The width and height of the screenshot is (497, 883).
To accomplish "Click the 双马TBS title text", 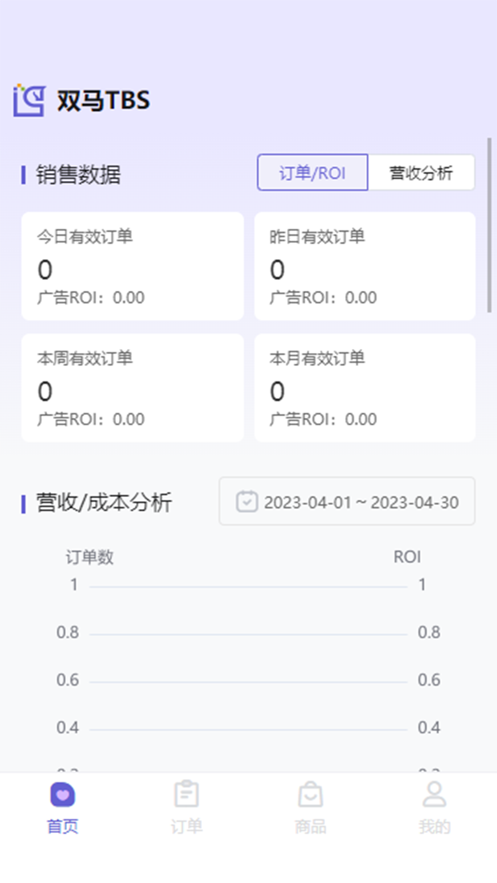I will pos(104,101).
